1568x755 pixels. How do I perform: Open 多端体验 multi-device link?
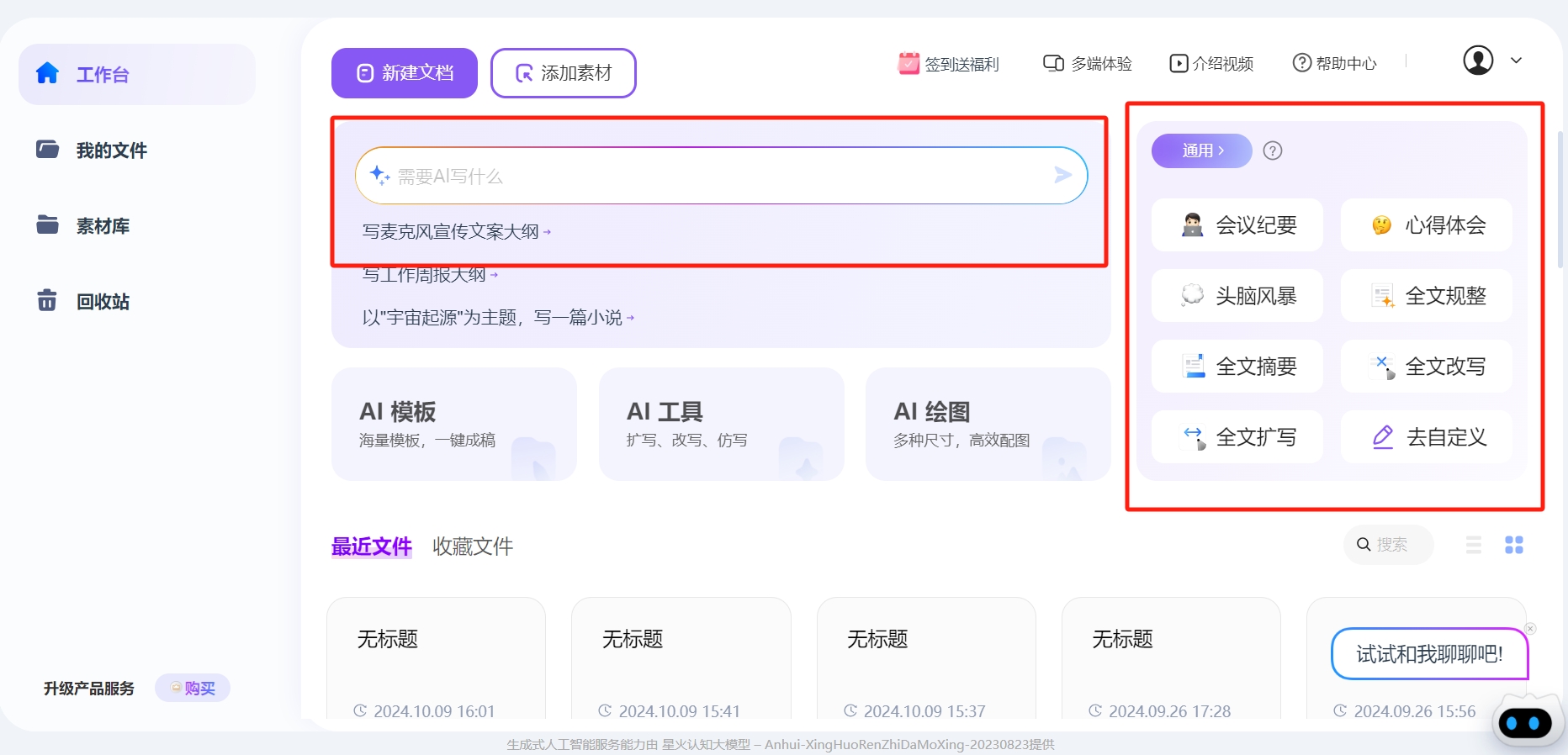(1088, 64)
